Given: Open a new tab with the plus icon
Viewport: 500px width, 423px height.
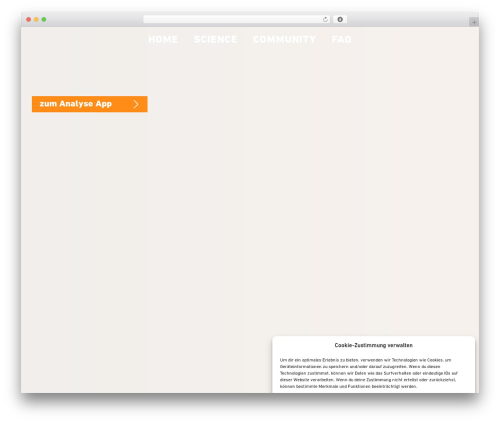Looking at the screenshot, I should [x=474, y=22].
